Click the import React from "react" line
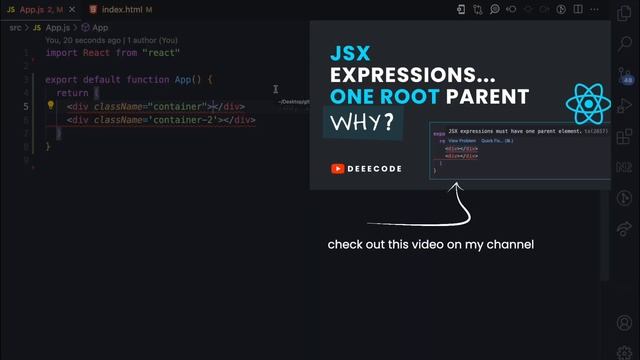This screenshot has width=640, height=360. [x=113, y=53]
